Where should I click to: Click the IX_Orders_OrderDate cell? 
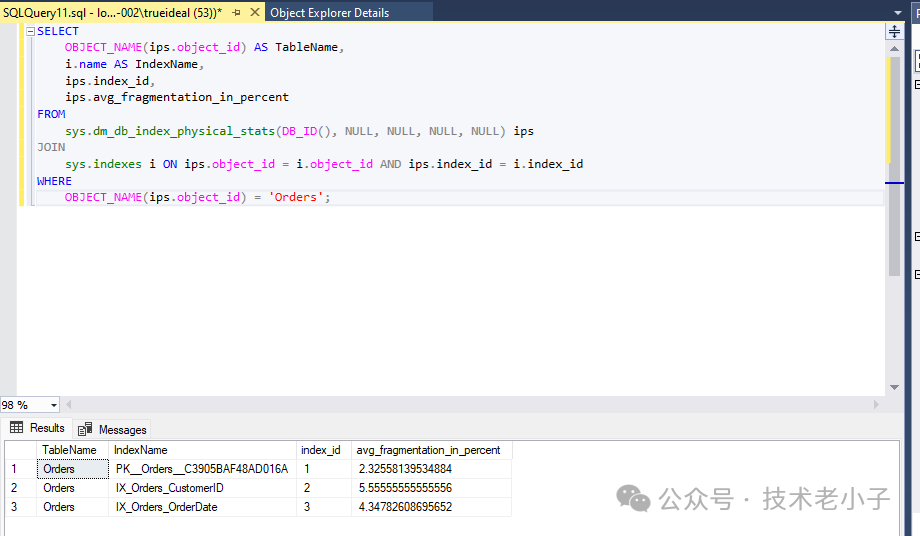[202, 507]
